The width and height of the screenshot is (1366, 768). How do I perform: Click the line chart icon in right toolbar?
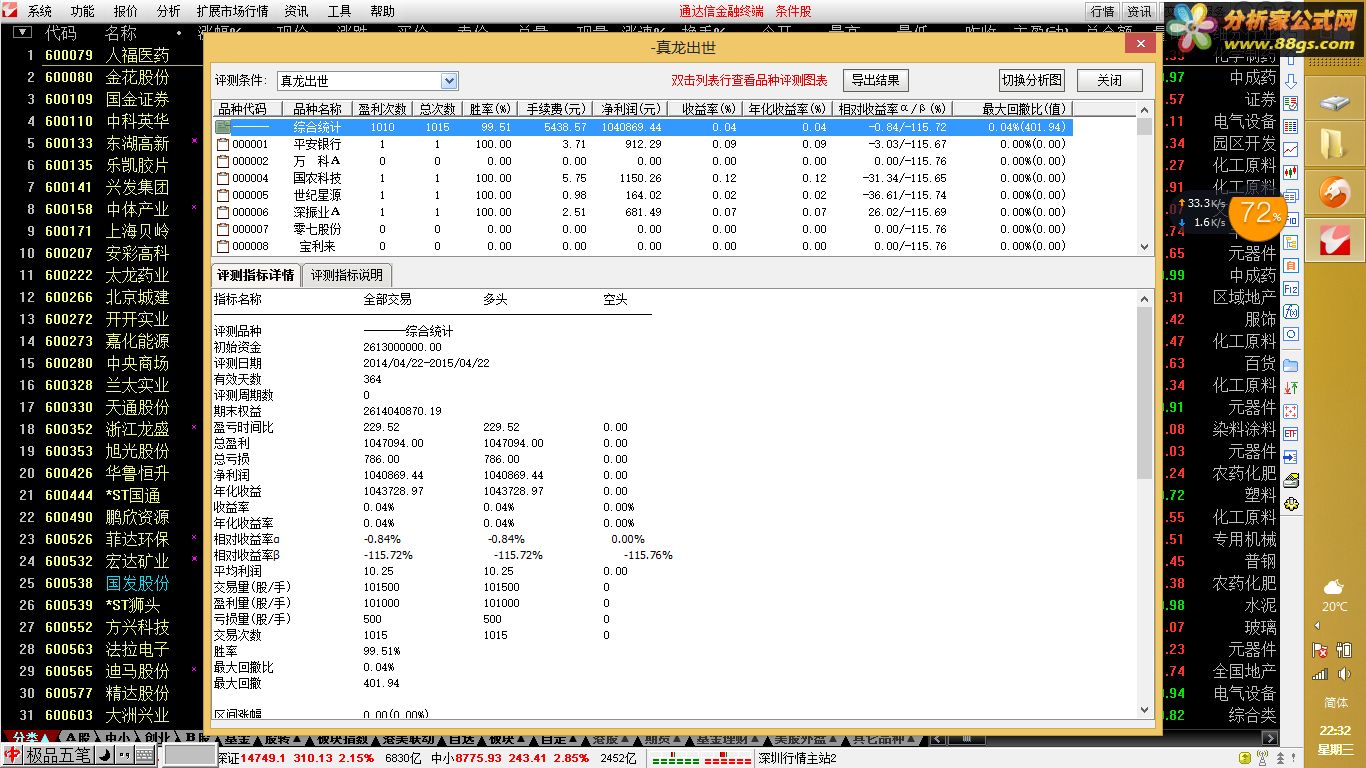click(x=1291, y=149)
